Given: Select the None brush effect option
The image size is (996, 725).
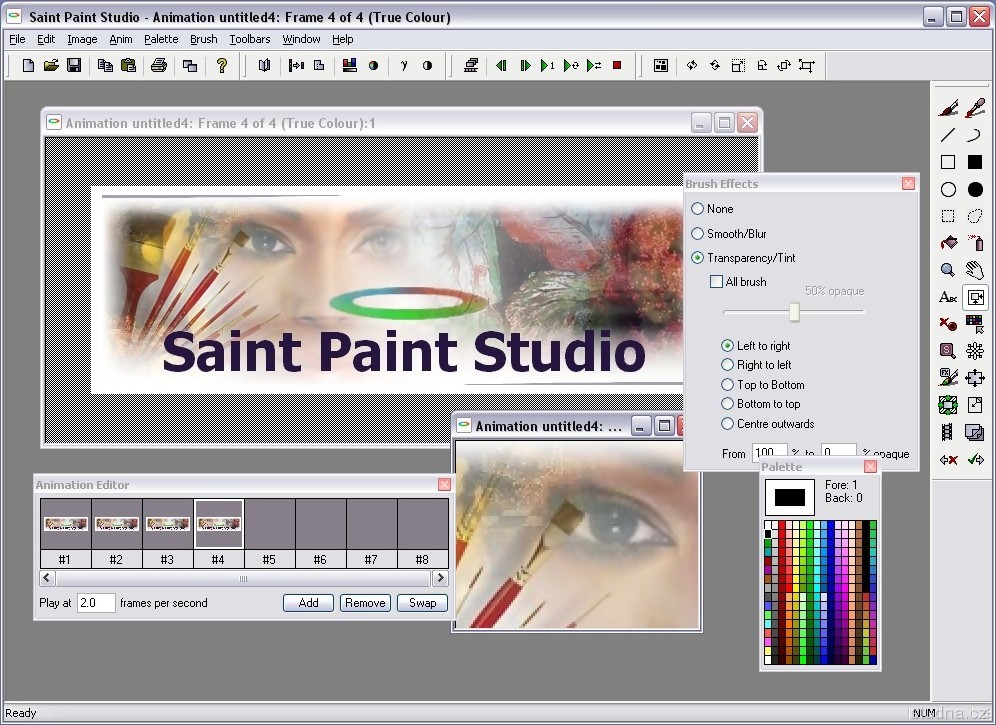Looking at the screenshot, I should point(698,209).
